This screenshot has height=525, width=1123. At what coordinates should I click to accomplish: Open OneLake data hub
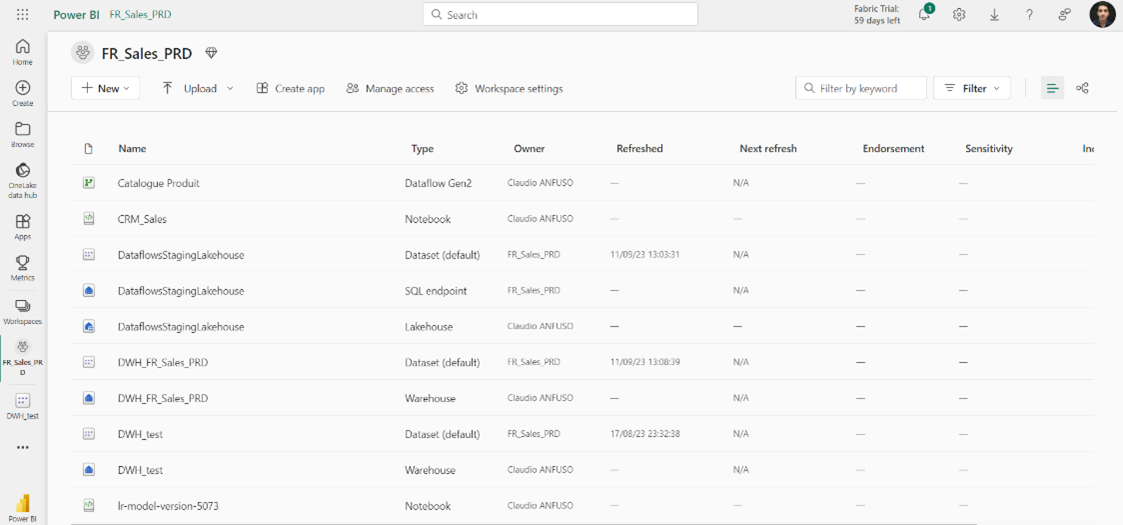(22, 180)
